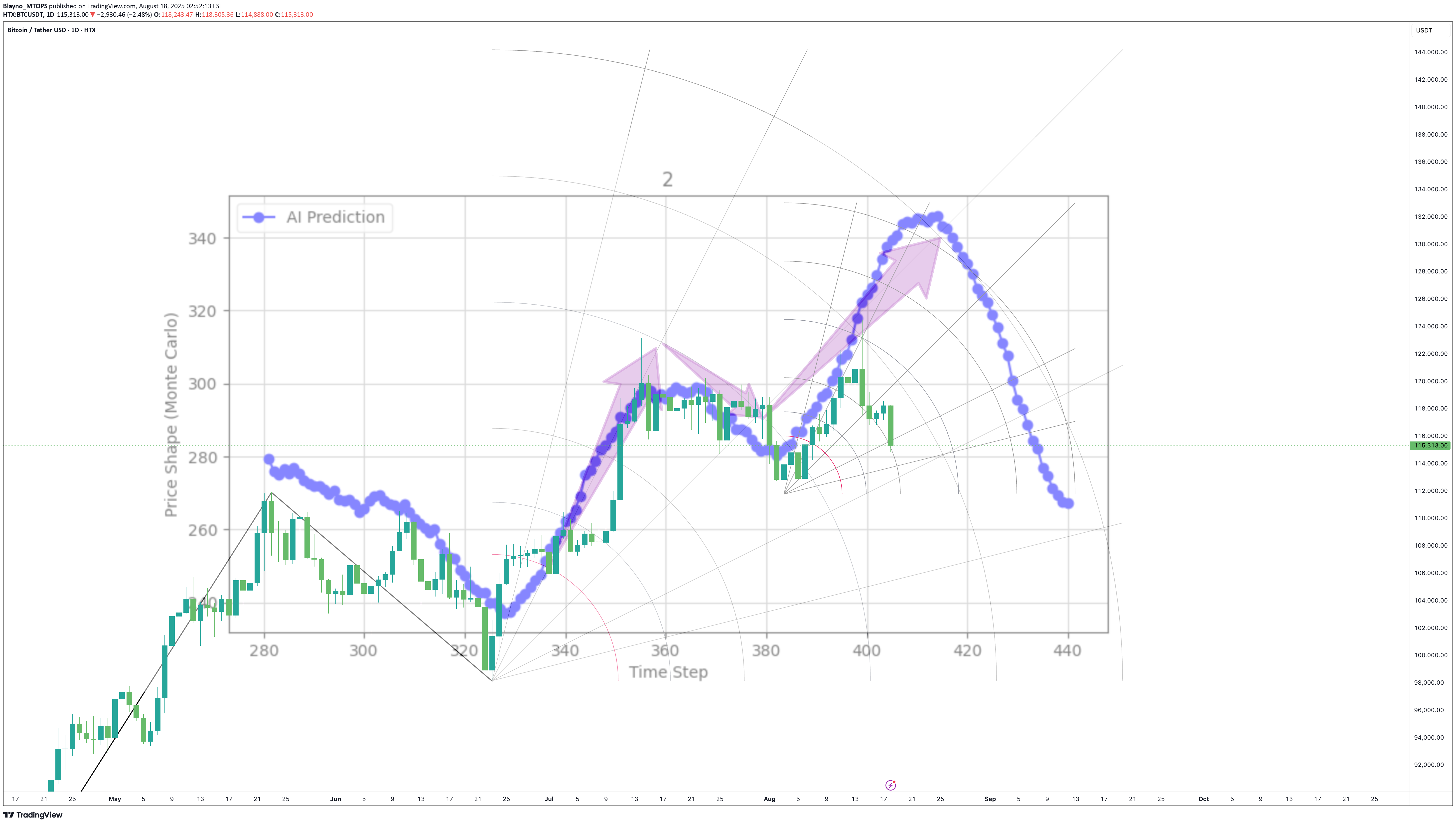Click the May label on the date axis
This screenshot has height=824, width=1456.
pyautogui.click(x=115, y=799)
